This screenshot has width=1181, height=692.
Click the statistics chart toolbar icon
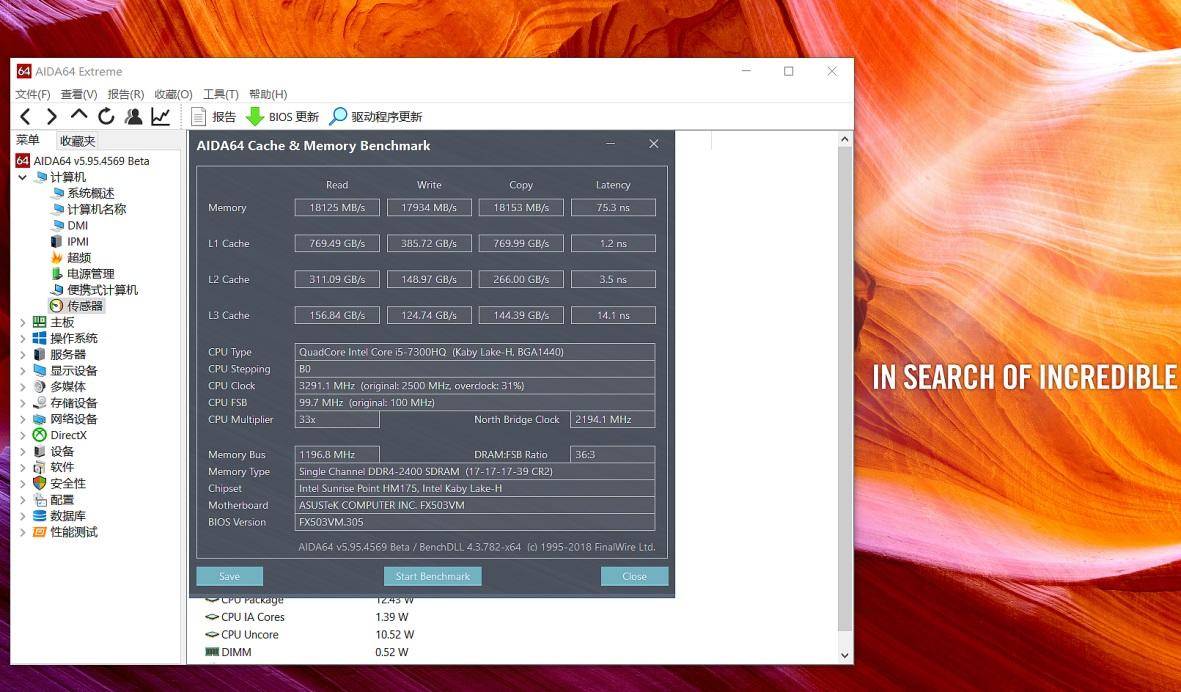(x=161, y=116)
